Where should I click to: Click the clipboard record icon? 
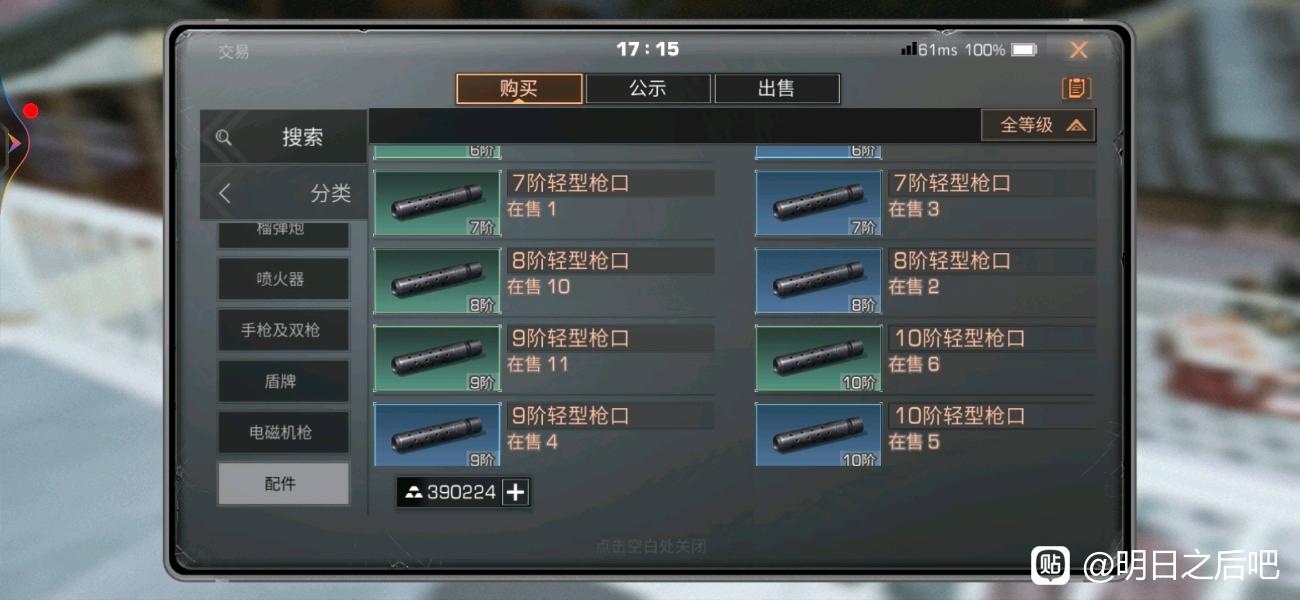point(1075,88)
